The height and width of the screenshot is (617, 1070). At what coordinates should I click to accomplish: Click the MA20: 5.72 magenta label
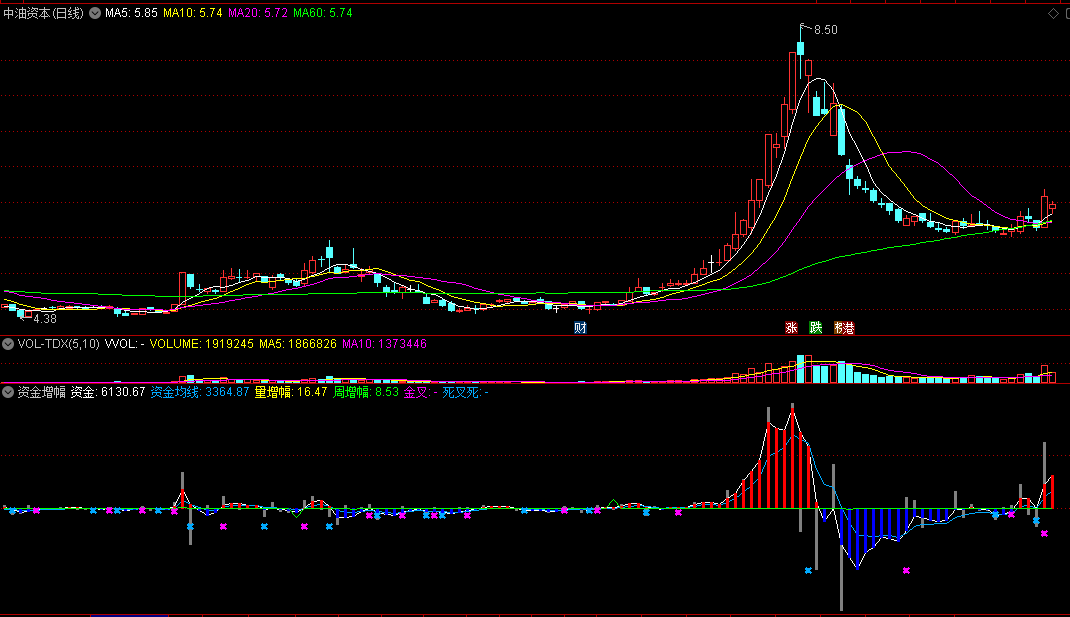coord(258,13)
